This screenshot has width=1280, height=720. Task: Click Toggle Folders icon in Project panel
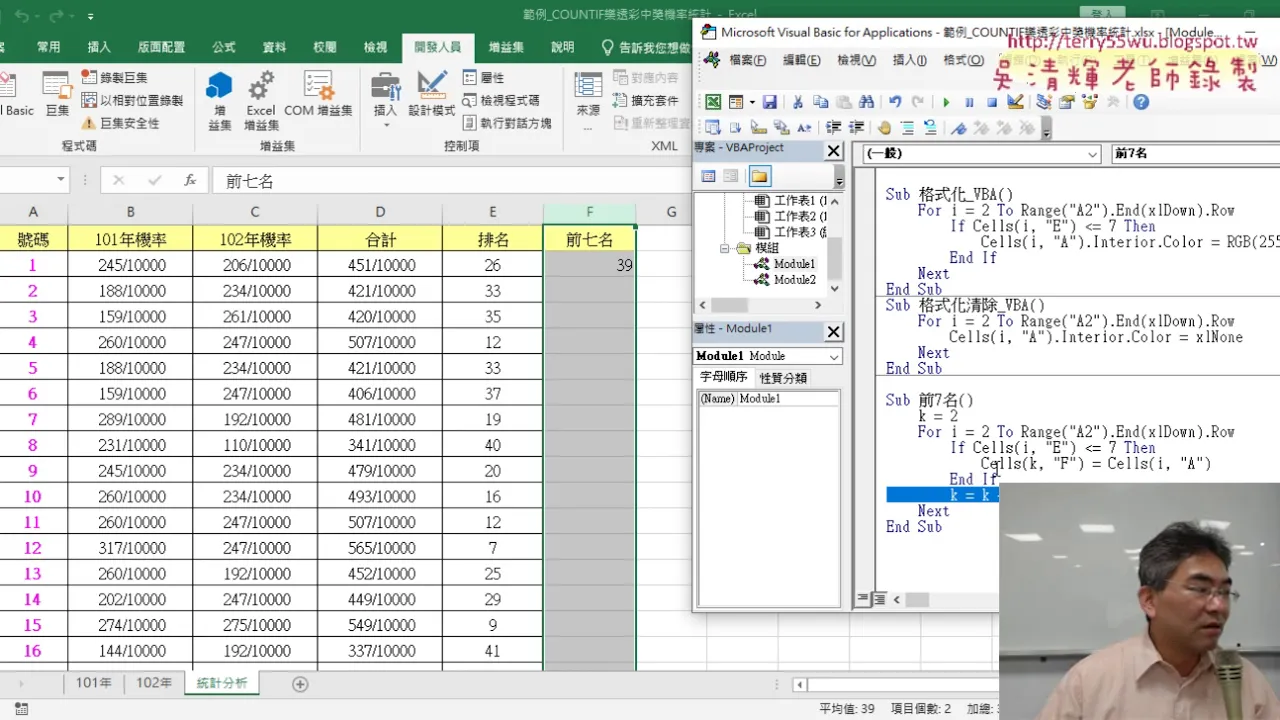click(x=760, y=176)
